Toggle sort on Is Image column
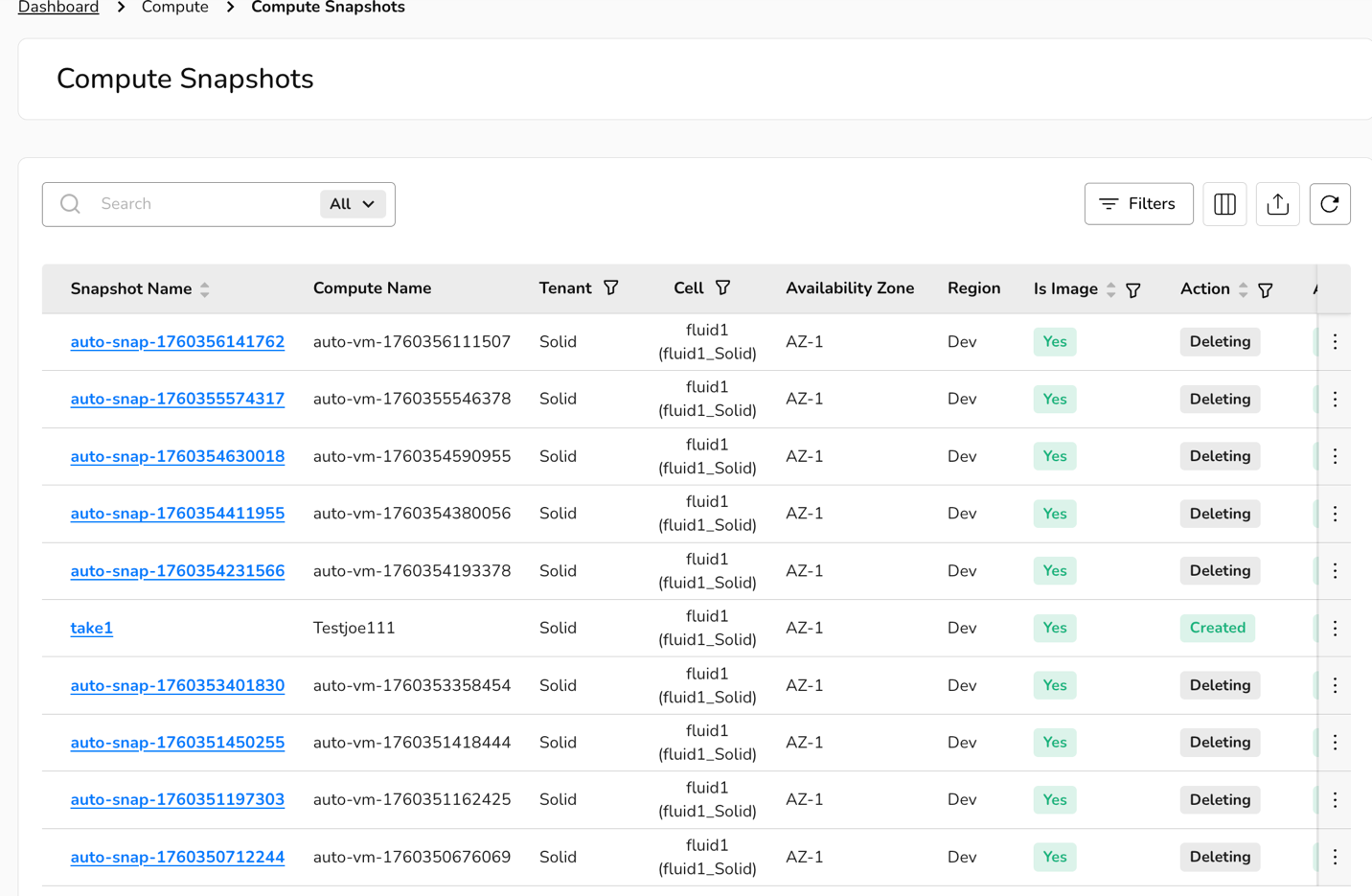1372x896 pixels. tap(1110, 289)
